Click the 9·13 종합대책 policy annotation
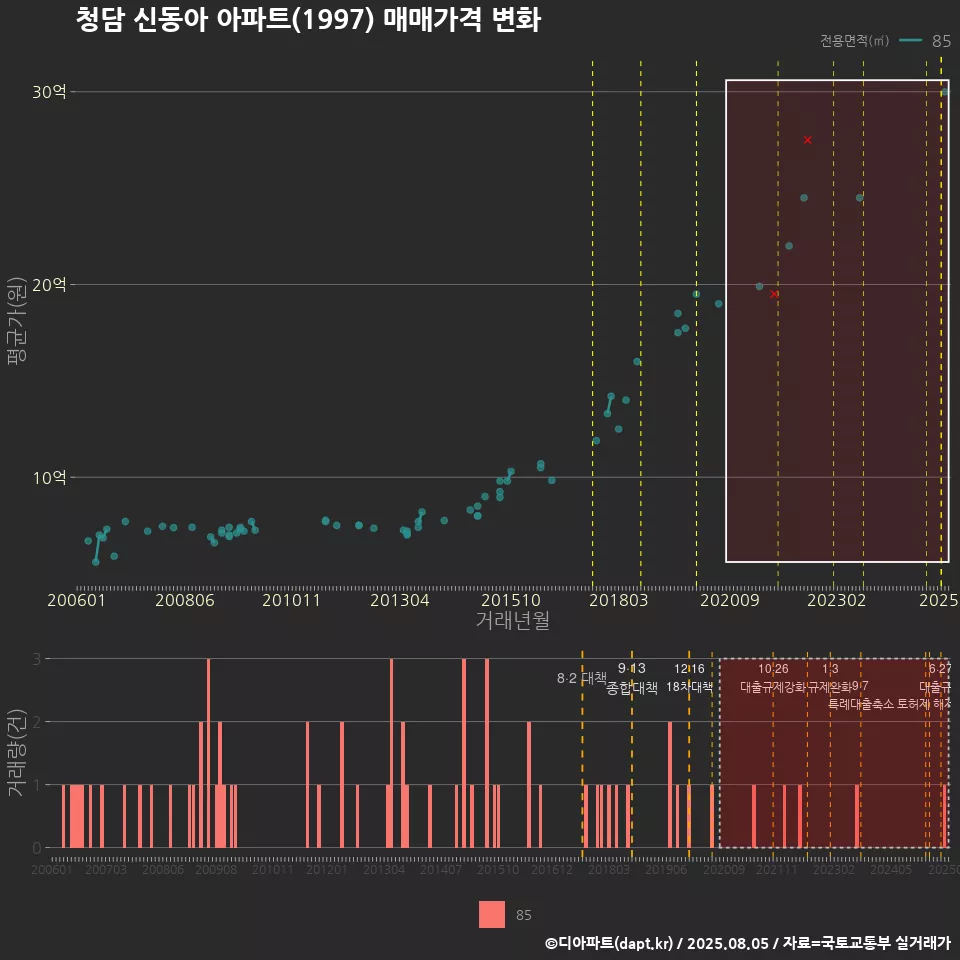This screenshot has height=960, width=960. 632,678
